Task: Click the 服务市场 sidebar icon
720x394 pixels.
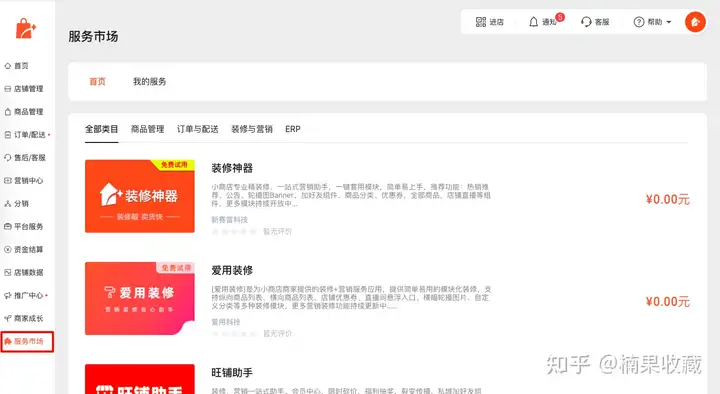Action: [x=8, y=341]
